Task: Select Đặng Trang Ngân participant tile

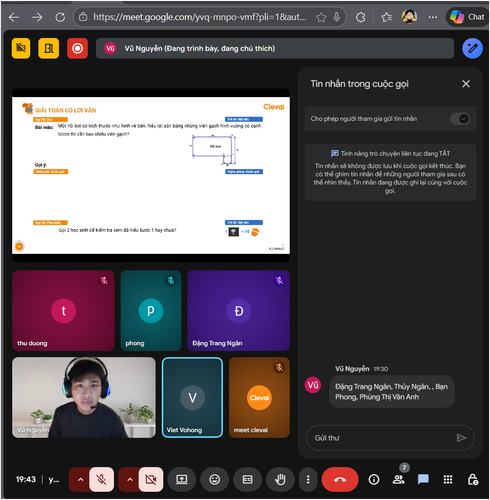Action: pyautogui.click(x=238, y=311)
